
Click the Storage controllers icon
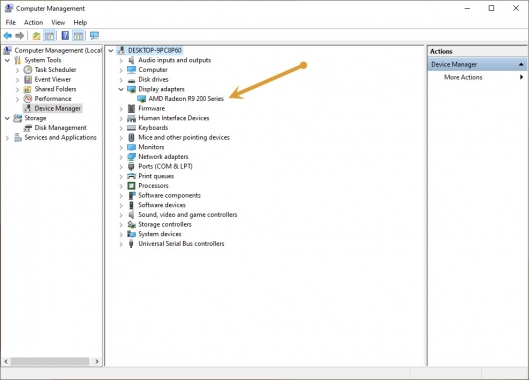click(131, 224)
